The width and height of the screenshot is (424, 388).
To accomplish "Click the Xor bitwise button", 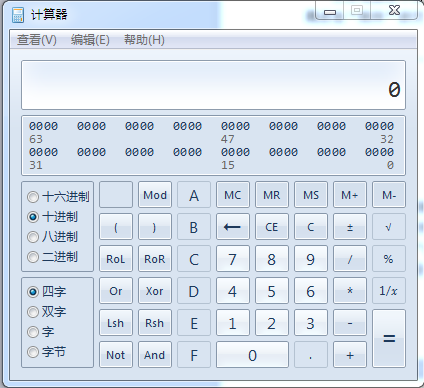I will (155, 291).
